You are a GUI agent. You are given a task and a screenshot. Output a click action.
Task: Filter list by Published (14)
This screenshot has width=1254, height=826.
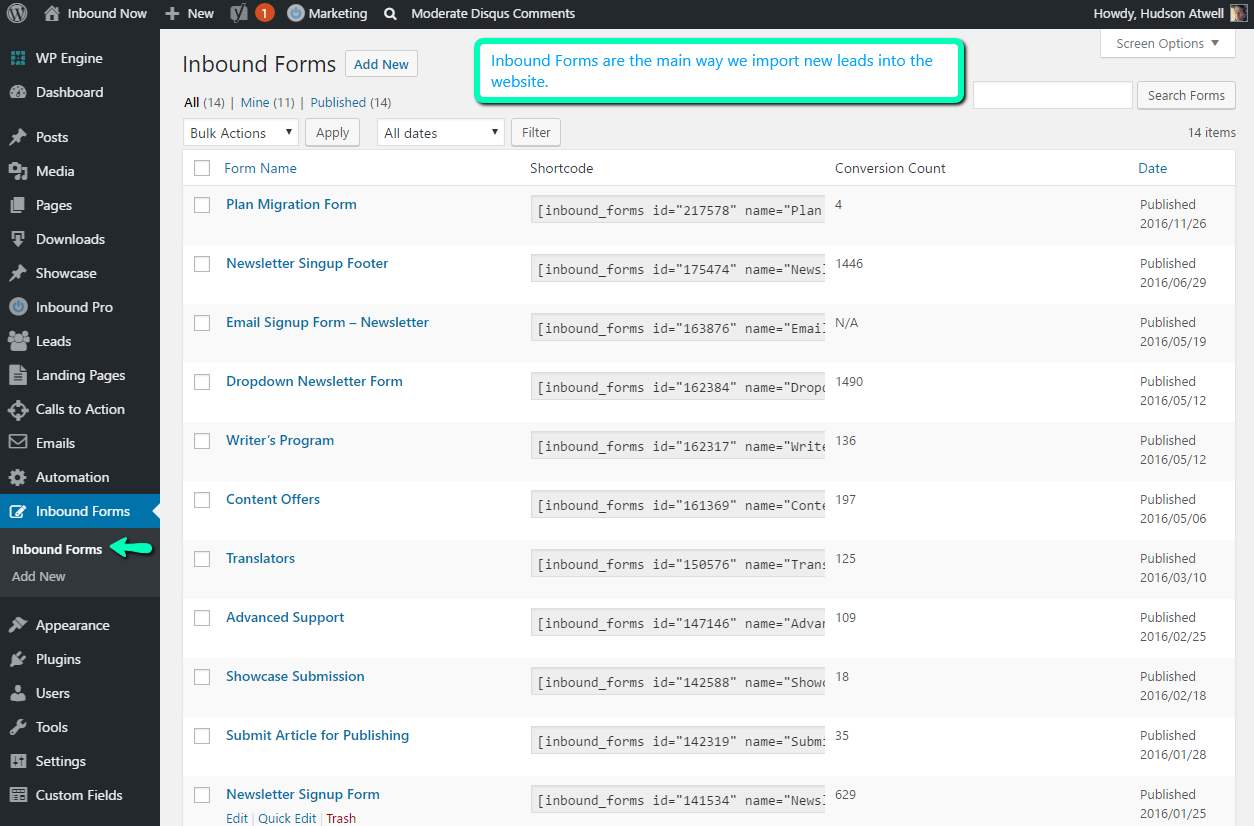pos(351,102)
